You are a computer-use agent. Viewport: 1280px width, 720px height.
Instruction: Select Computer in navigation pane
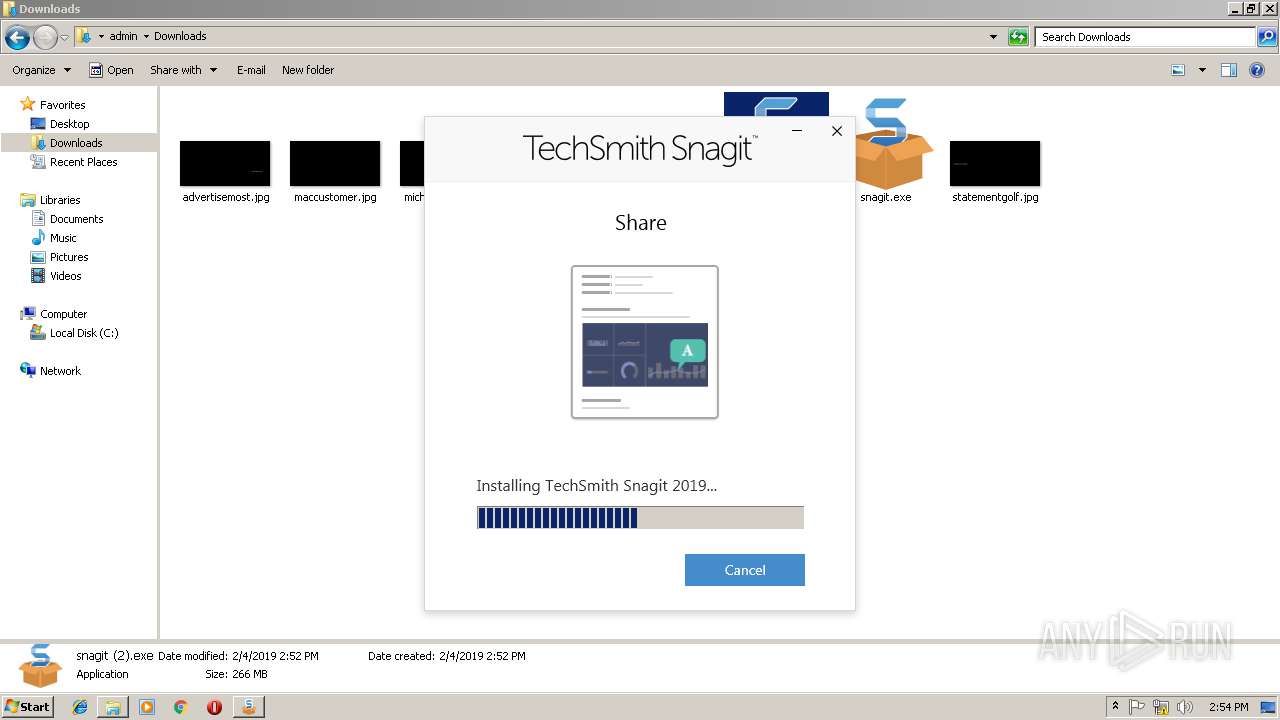(63, 314)
